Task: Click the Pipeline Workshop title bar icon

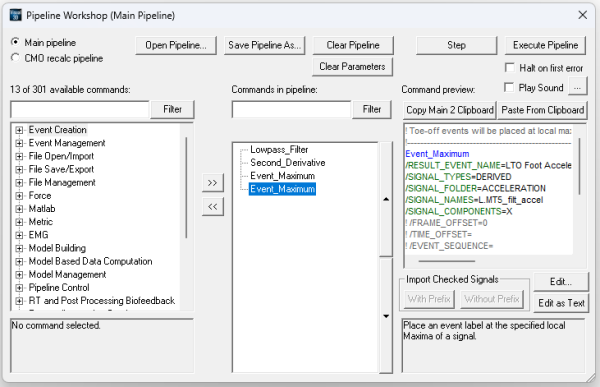Action: point(16,15)
